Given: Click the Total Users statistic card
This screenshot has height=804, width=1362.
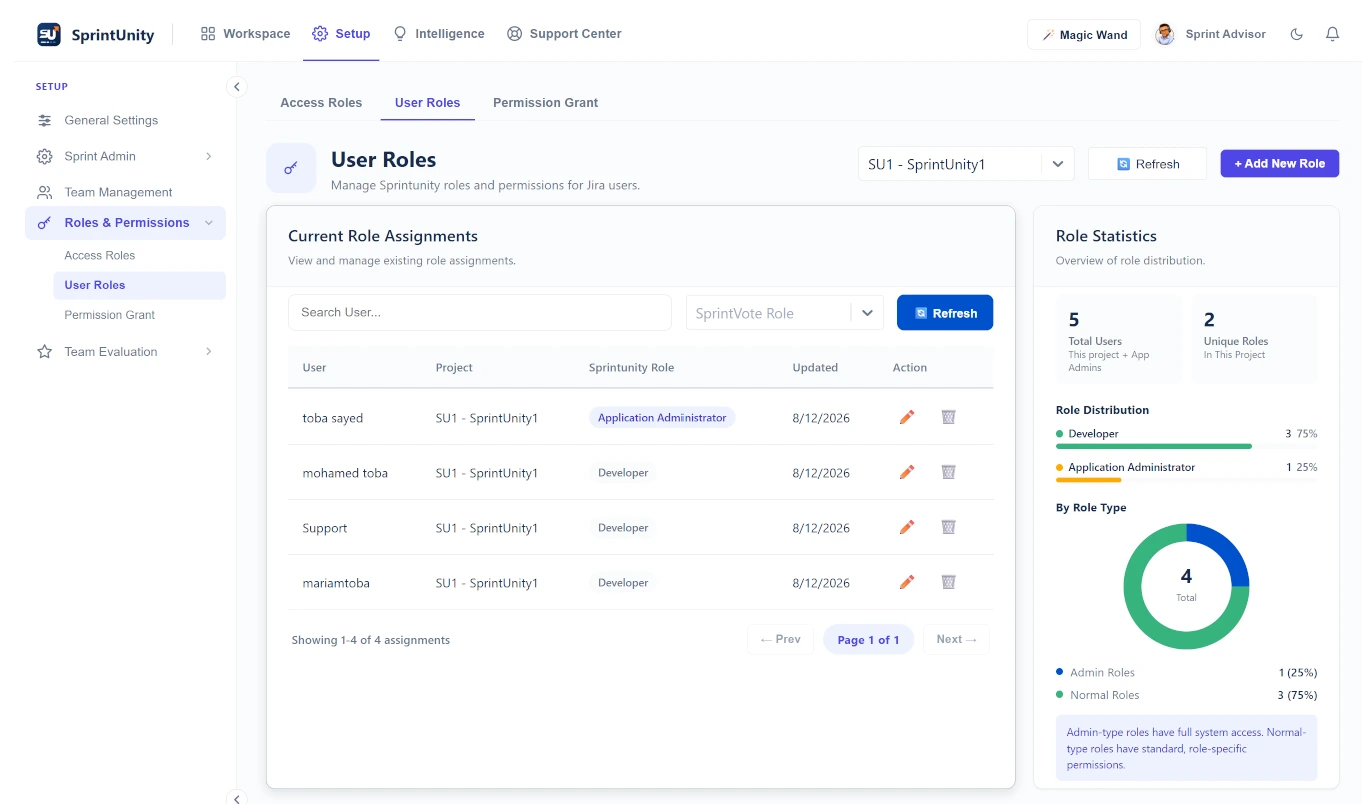Looking at the screenshot, I should pos(1119,340).
